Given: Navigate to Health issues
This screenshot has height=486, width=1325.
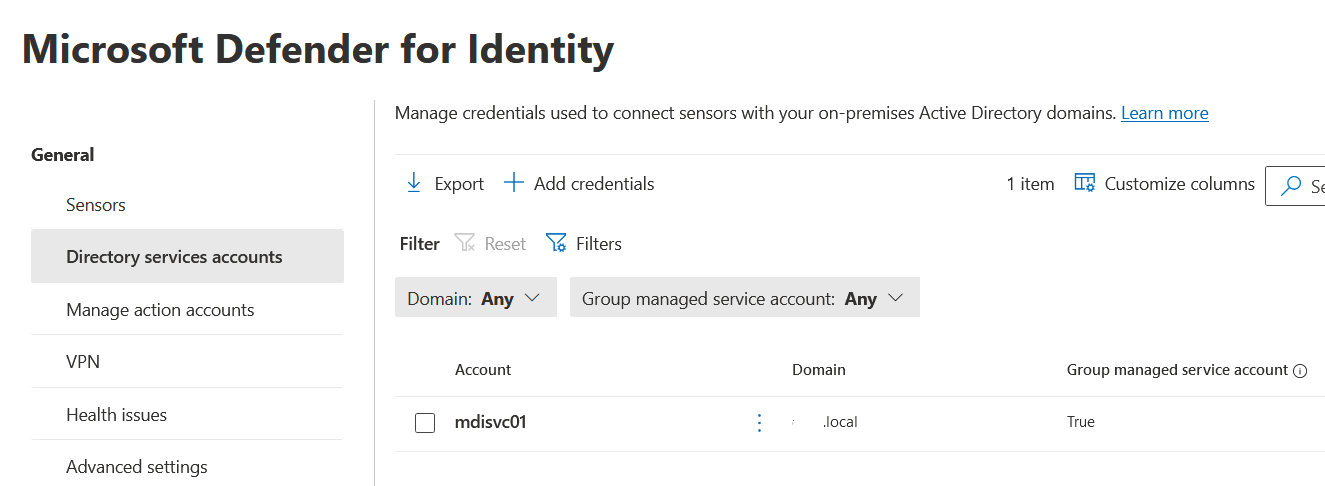Looking at the screenshot, I should [116, 415].
